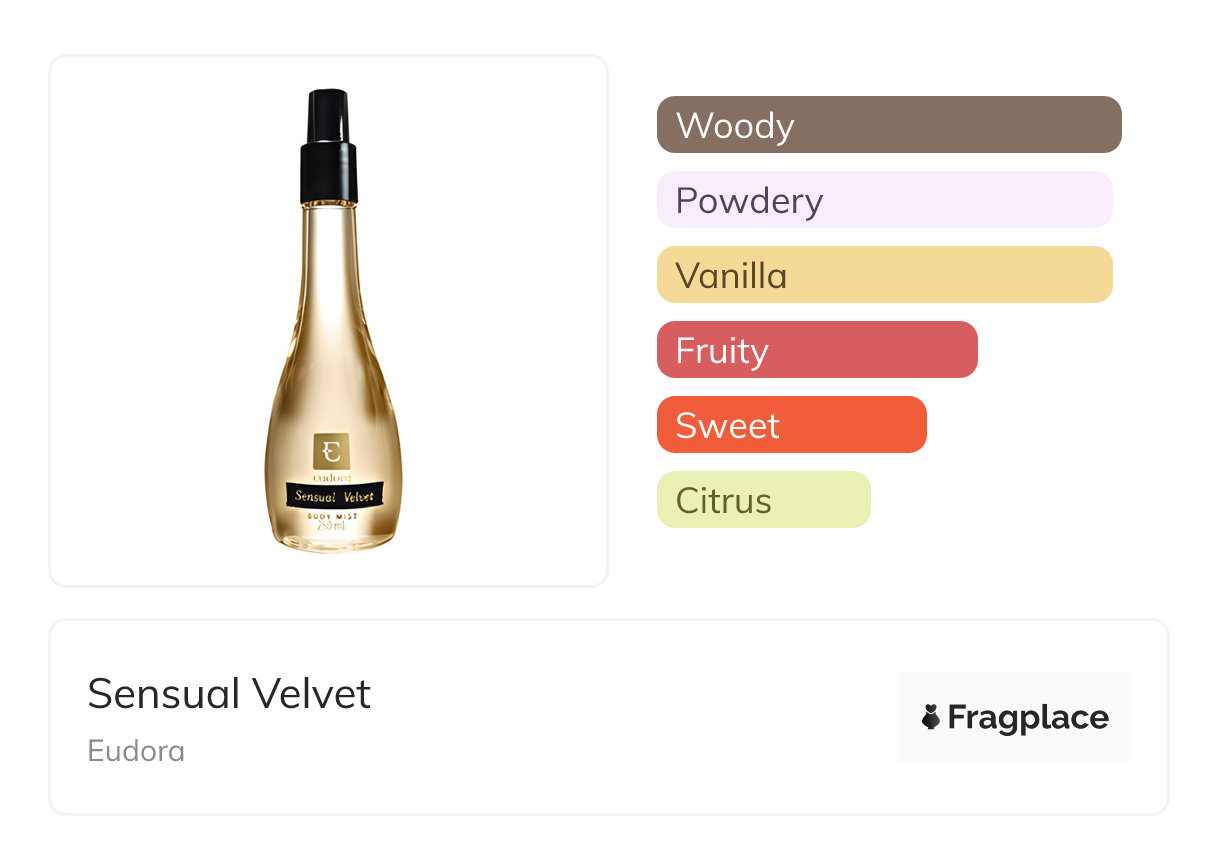Select the yellow Vanilla accord bar

[884, 275]
